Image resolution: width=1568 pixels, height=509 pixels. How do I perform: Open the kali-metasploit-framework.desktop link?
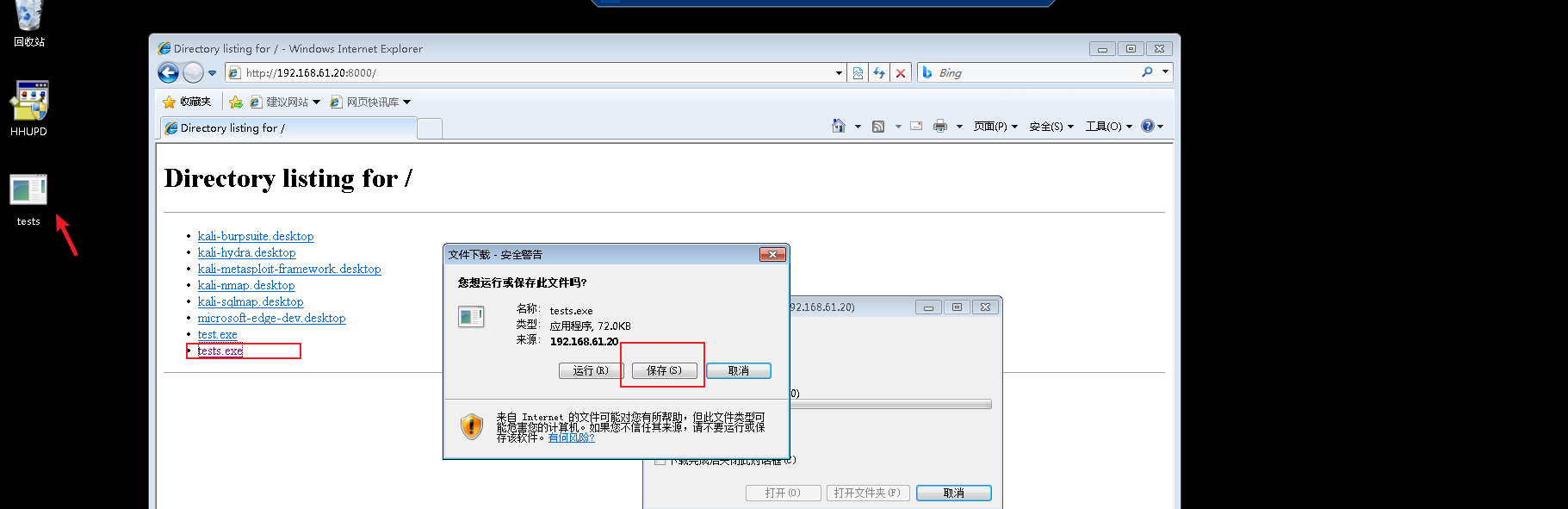[289, 269]
